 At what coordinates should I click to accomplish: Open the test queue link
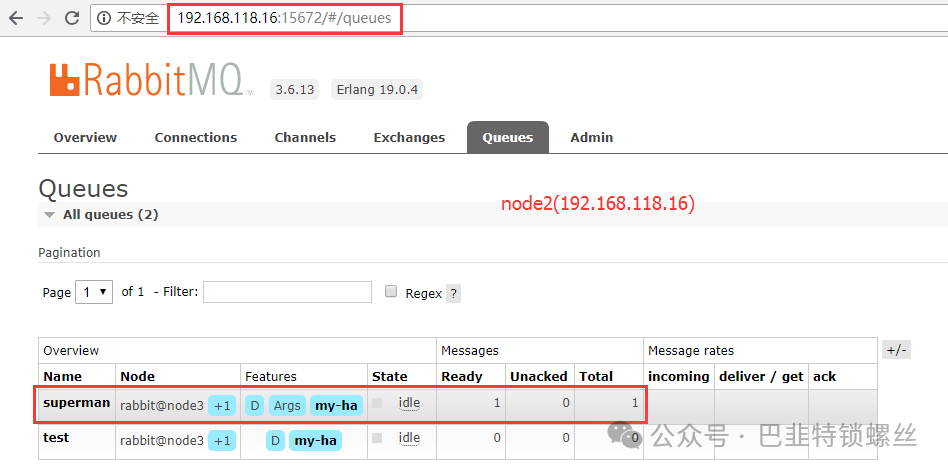coord(56,438)
